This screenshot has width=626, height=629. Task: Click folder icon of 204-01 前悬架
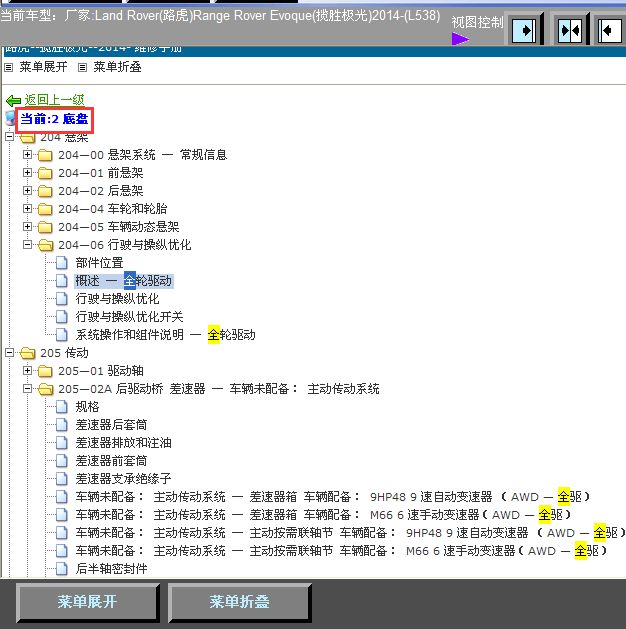click(45, 173)
